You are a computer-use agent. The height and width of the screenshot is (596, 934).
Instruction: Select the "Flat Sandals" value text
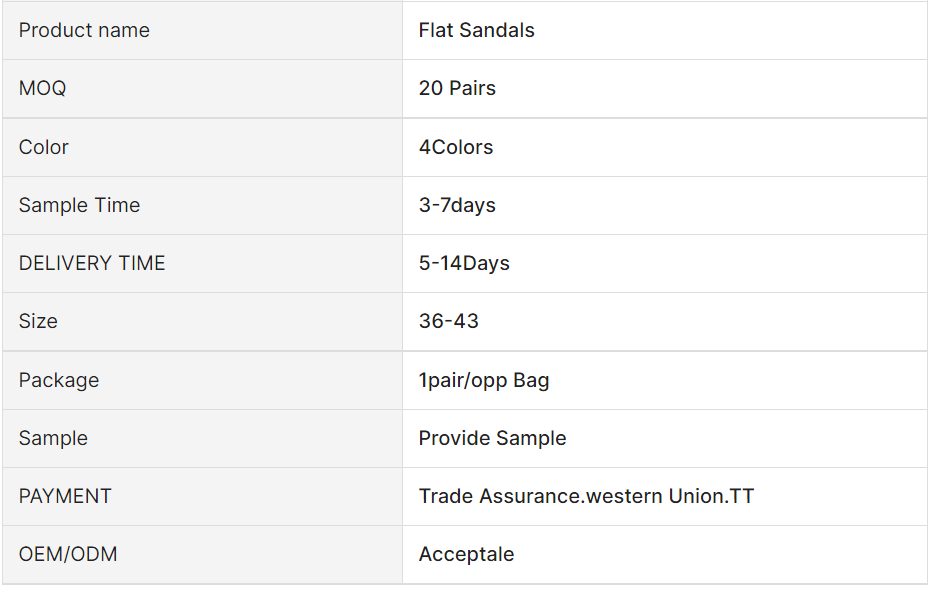[476, 30]
